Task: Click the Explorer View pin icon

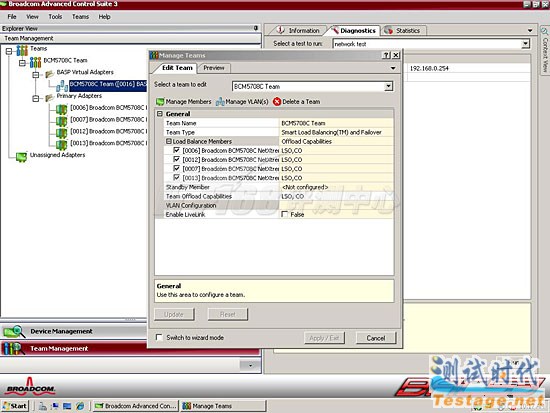Action: coord(256,28)
